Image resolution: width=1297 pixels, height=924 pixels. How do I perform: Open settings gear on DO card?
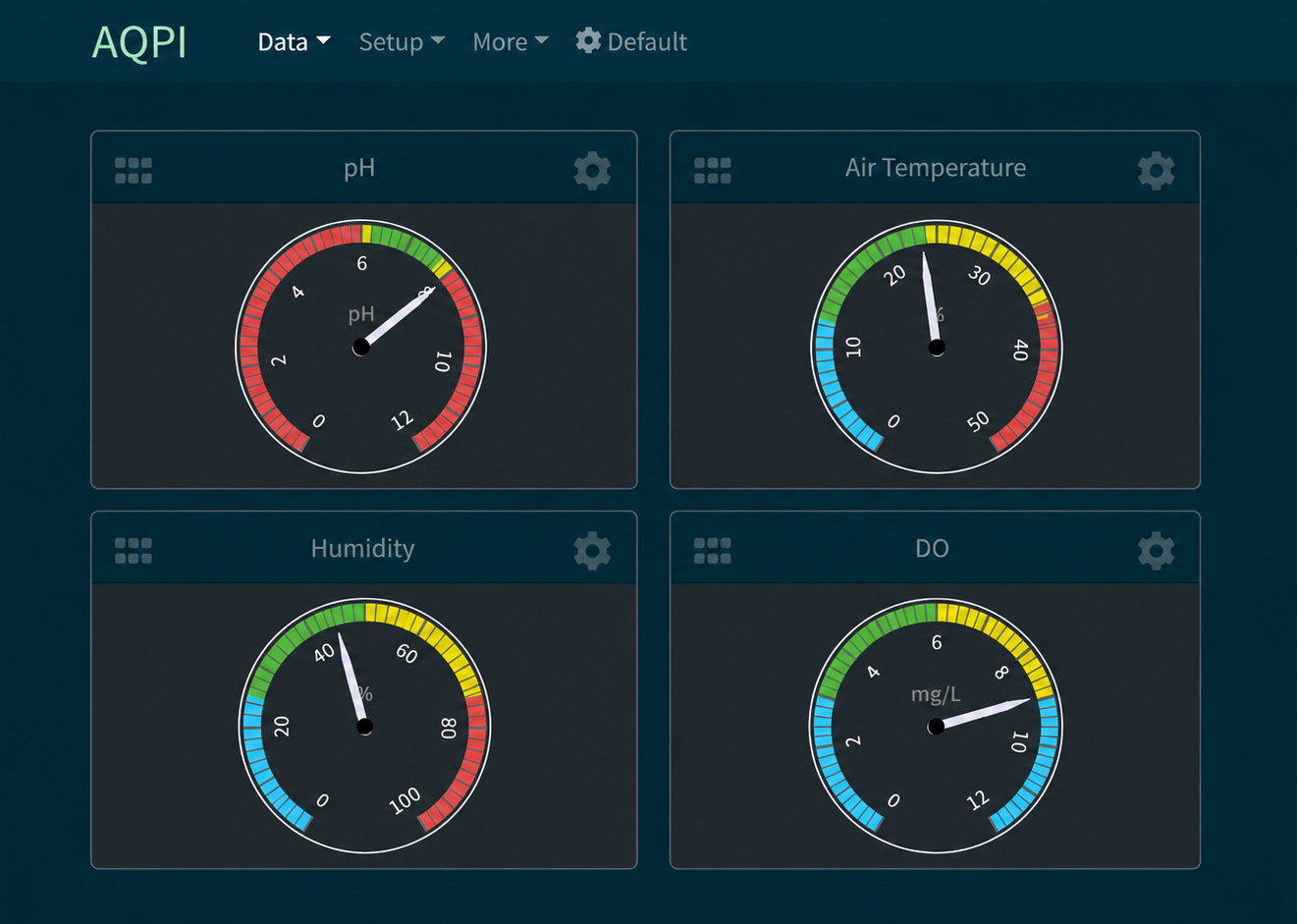tap(1156, 551)
